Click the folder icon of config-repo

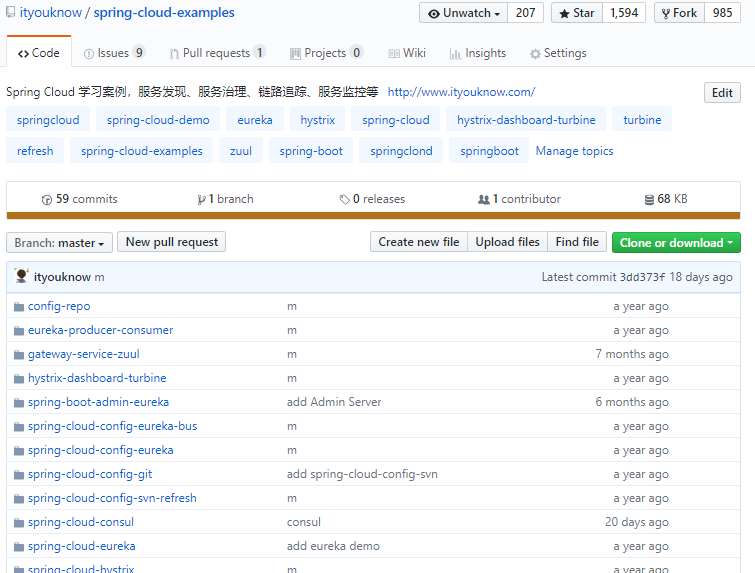click(19, 307)
